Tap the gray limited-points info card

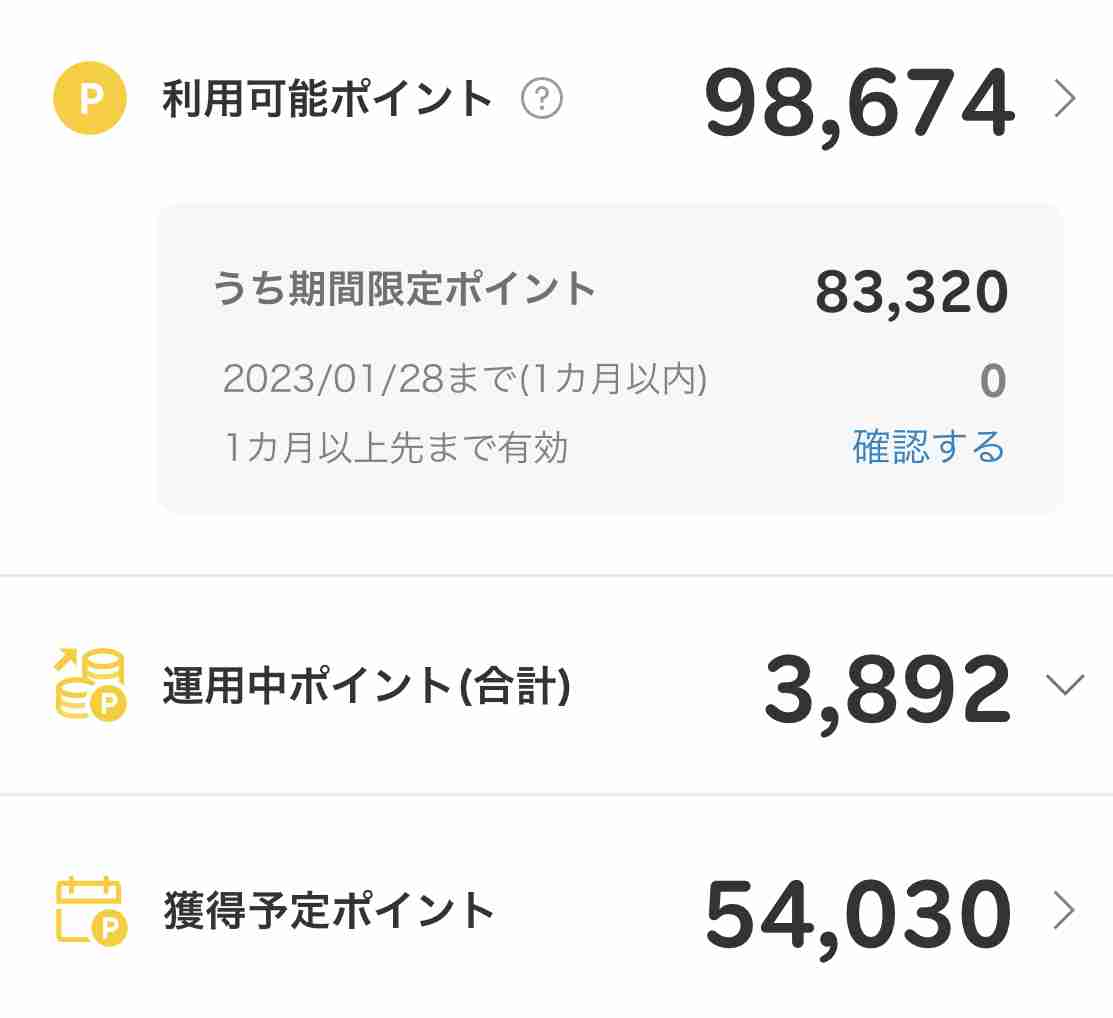610,359
